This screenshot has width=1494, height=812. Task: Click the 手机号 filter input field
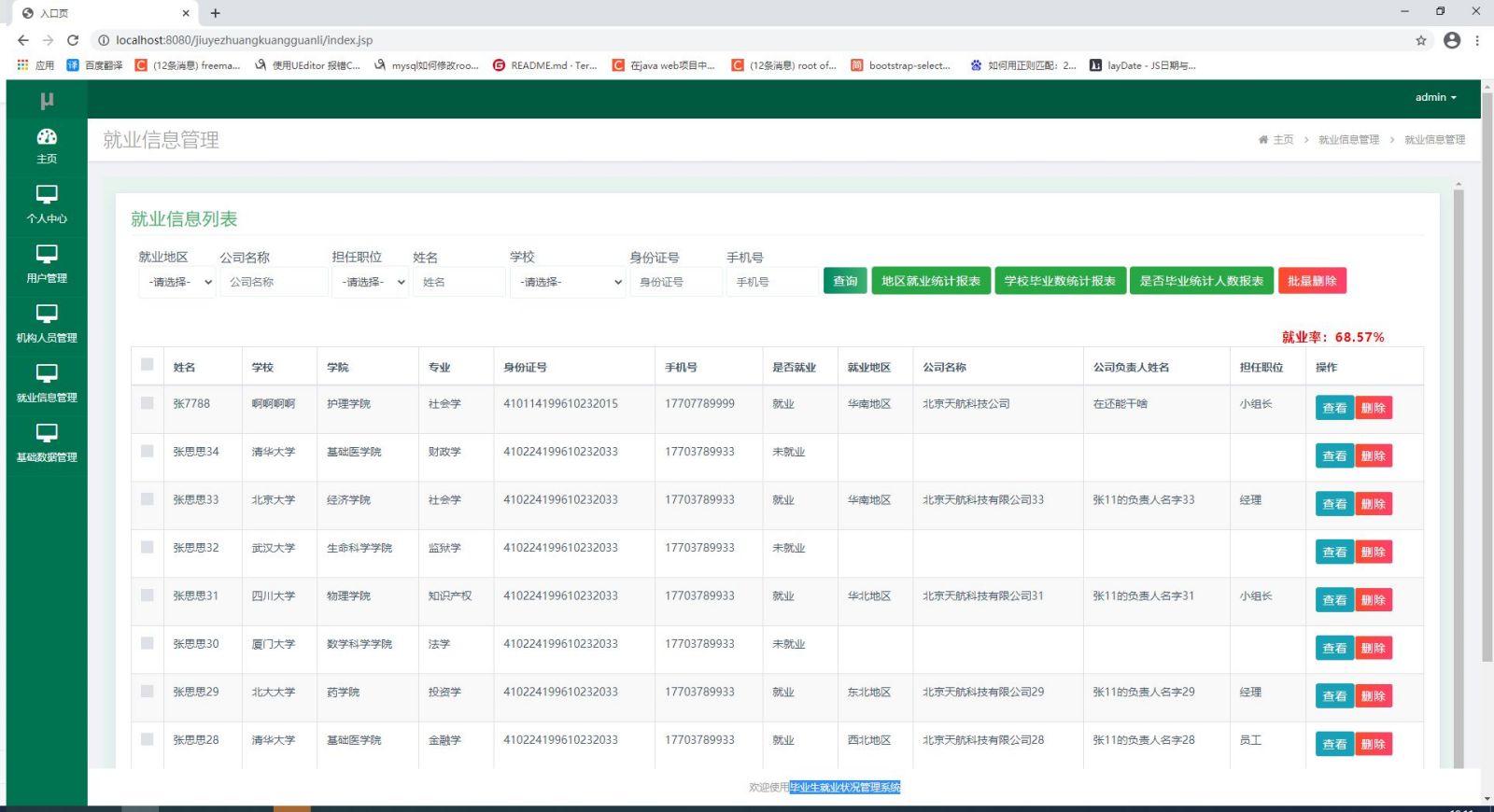tap(771, 282)
